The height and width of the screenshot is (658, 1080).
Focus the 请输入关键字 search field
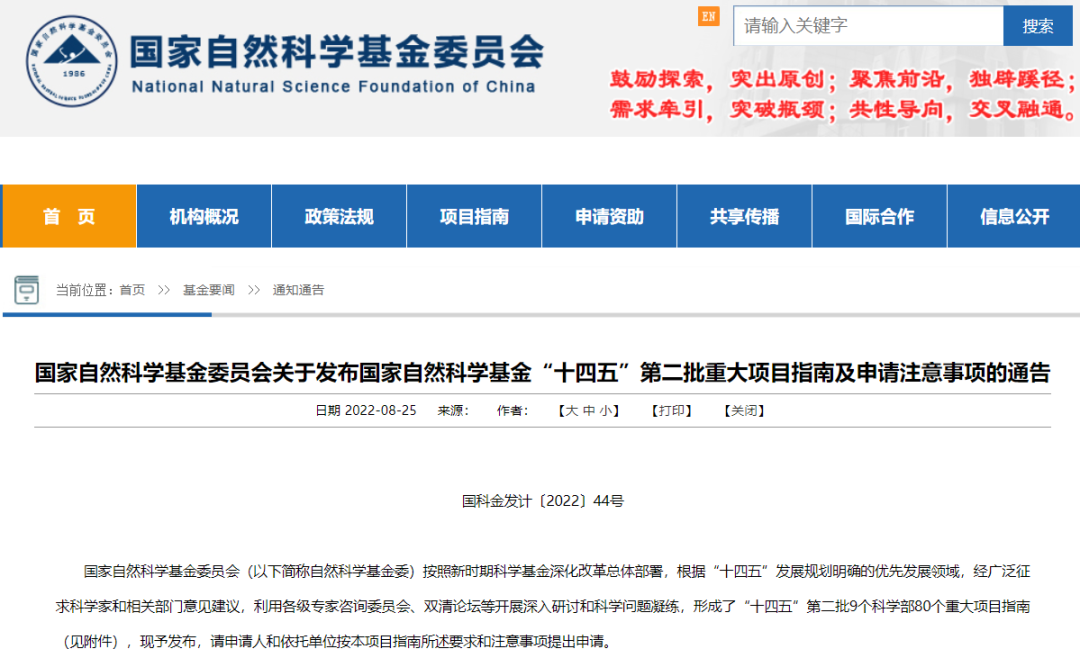pos(868,26)
